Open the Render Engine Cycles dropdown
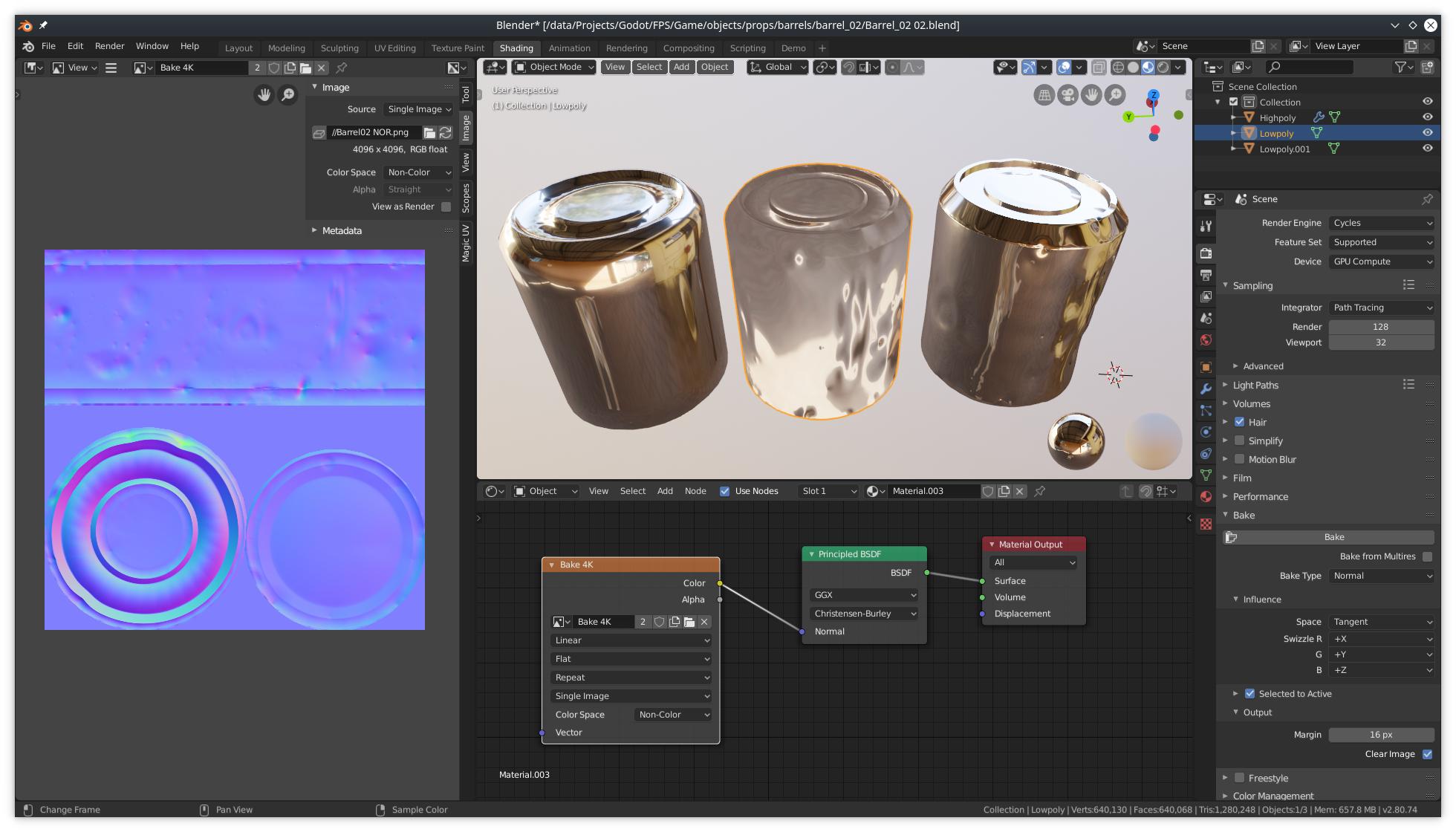Screen dimensions: 1456x832 click(1382, 223)
